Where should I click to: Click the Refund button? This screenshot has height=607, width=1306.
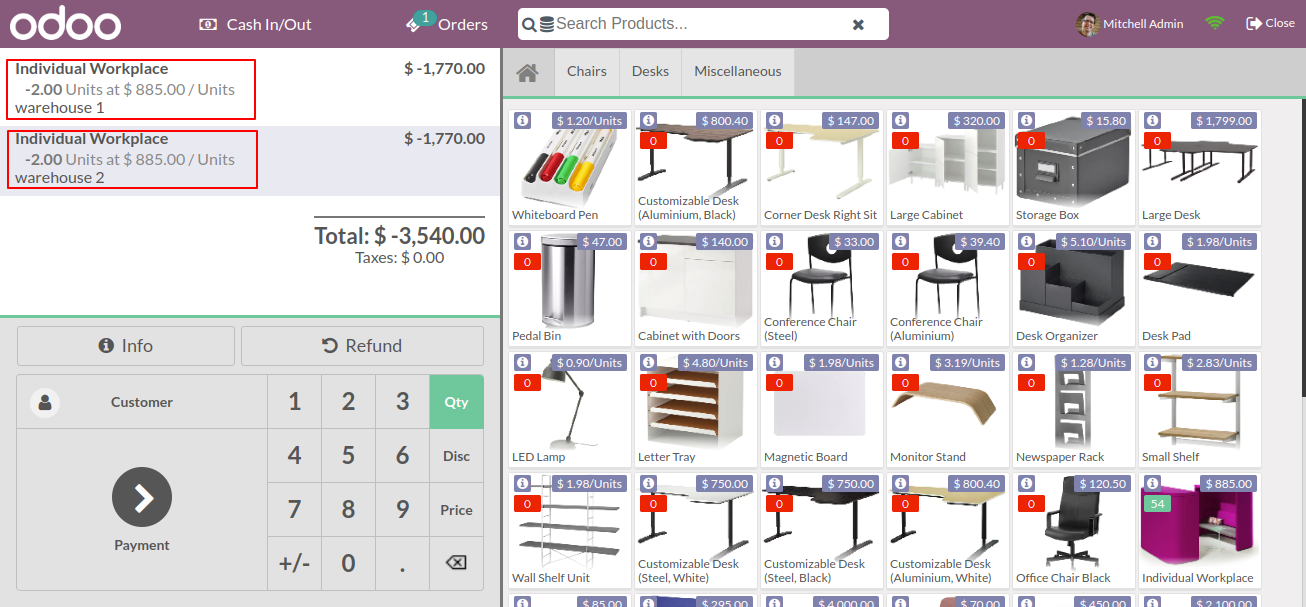pos(362,346)
